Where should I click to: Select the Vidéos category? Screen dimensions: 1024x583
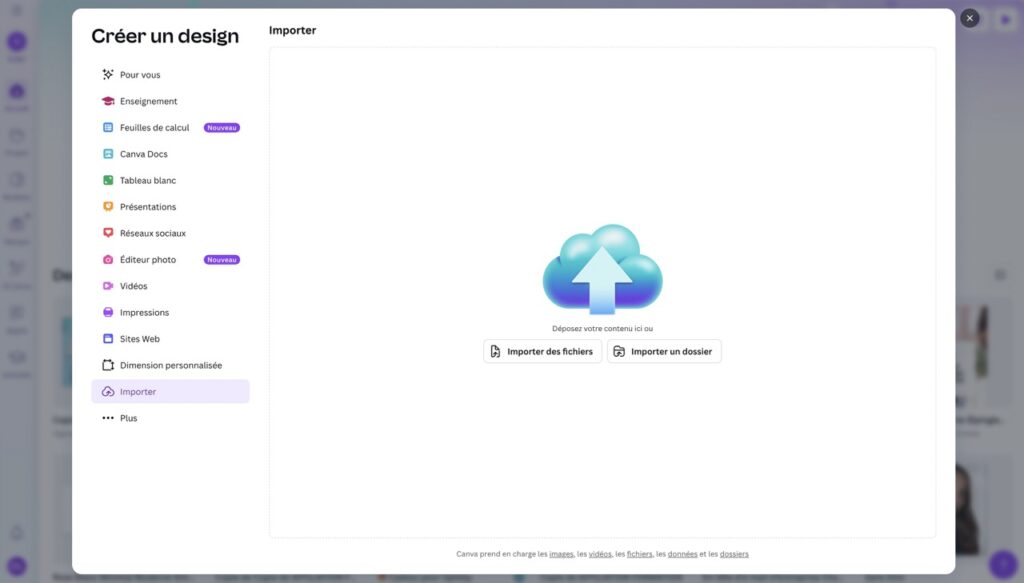133,286
